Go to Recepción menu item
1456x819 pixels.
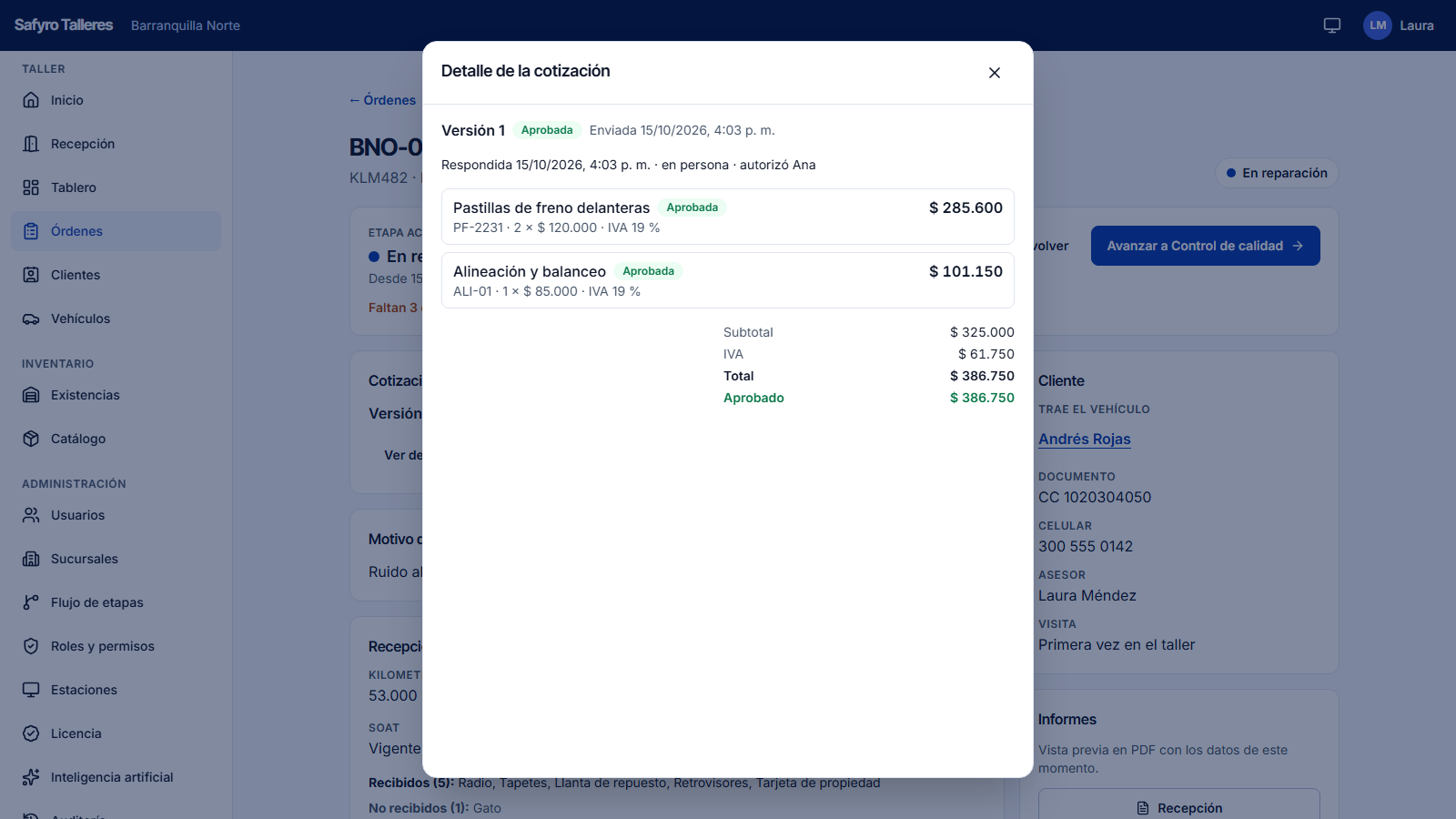(116, 144)
